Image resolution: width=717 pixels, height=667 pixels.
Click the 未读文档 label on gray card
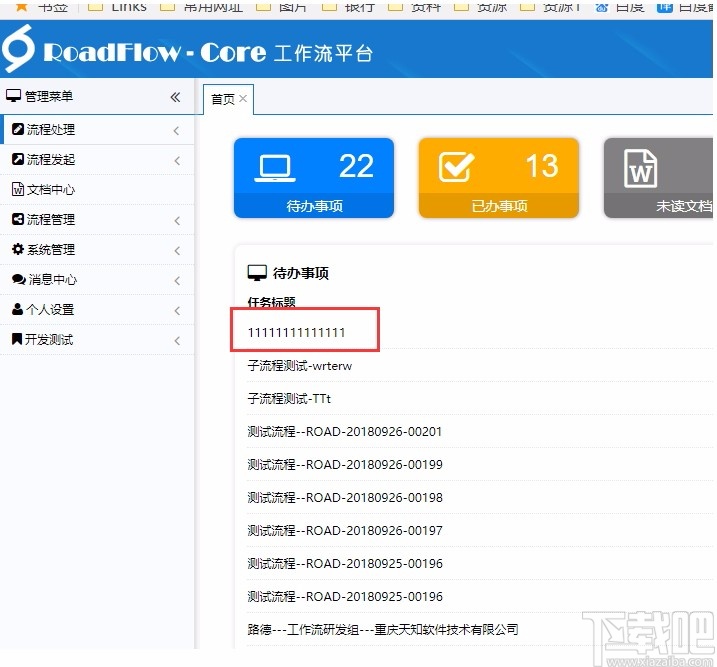click(685, 206)
